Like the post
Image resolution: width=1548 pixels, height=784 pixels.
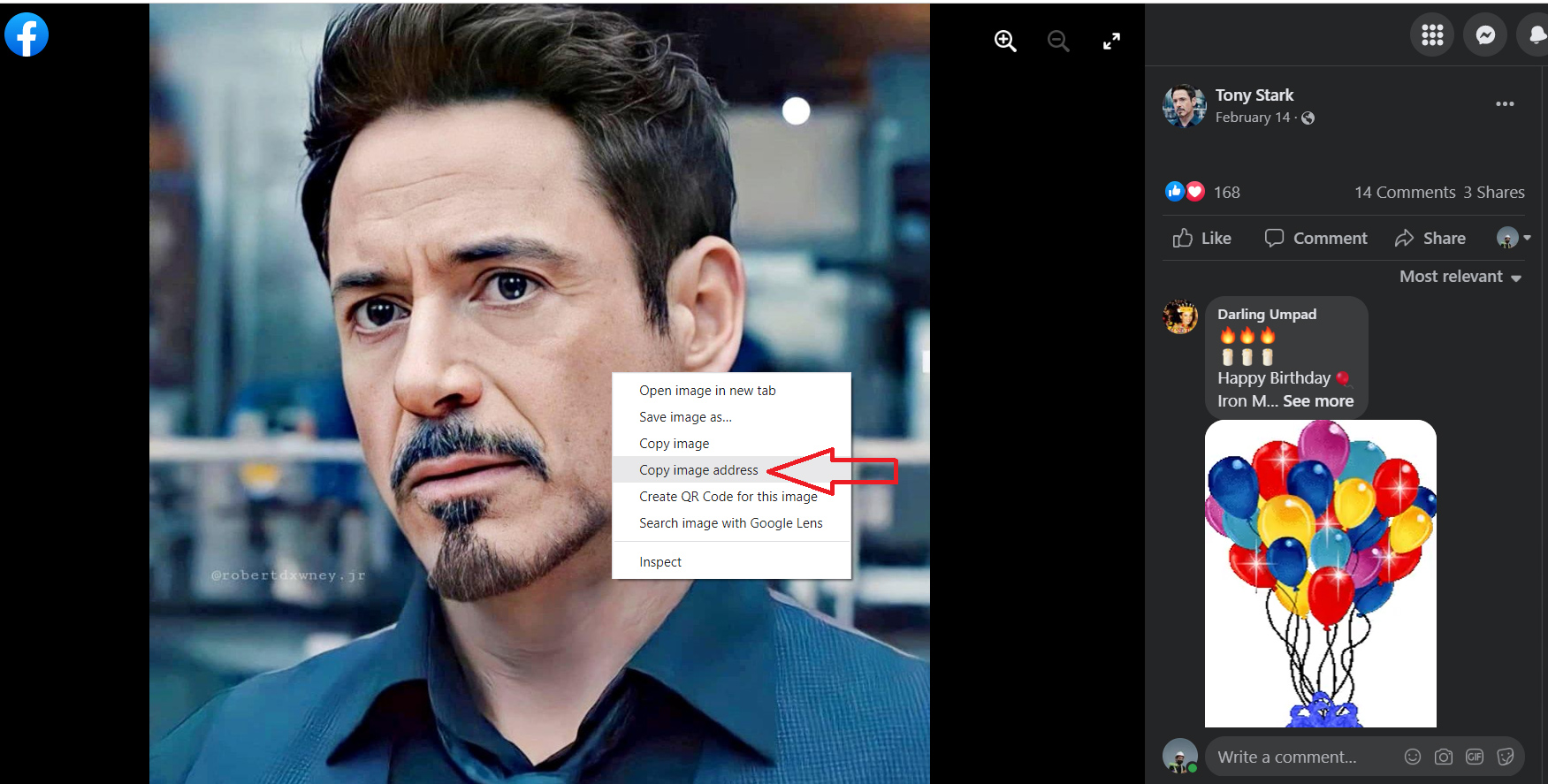pos(1201,238)
